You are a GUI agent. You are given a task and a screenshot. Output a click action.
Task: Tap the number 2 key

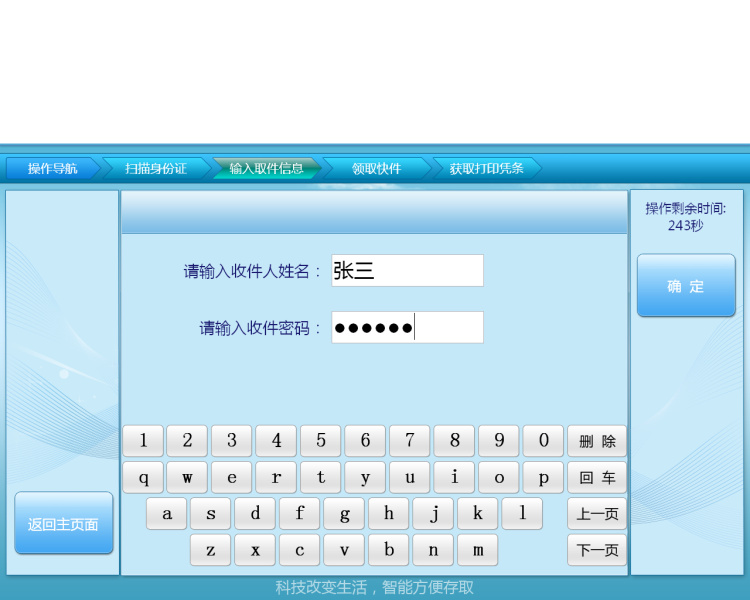point(187,441)
